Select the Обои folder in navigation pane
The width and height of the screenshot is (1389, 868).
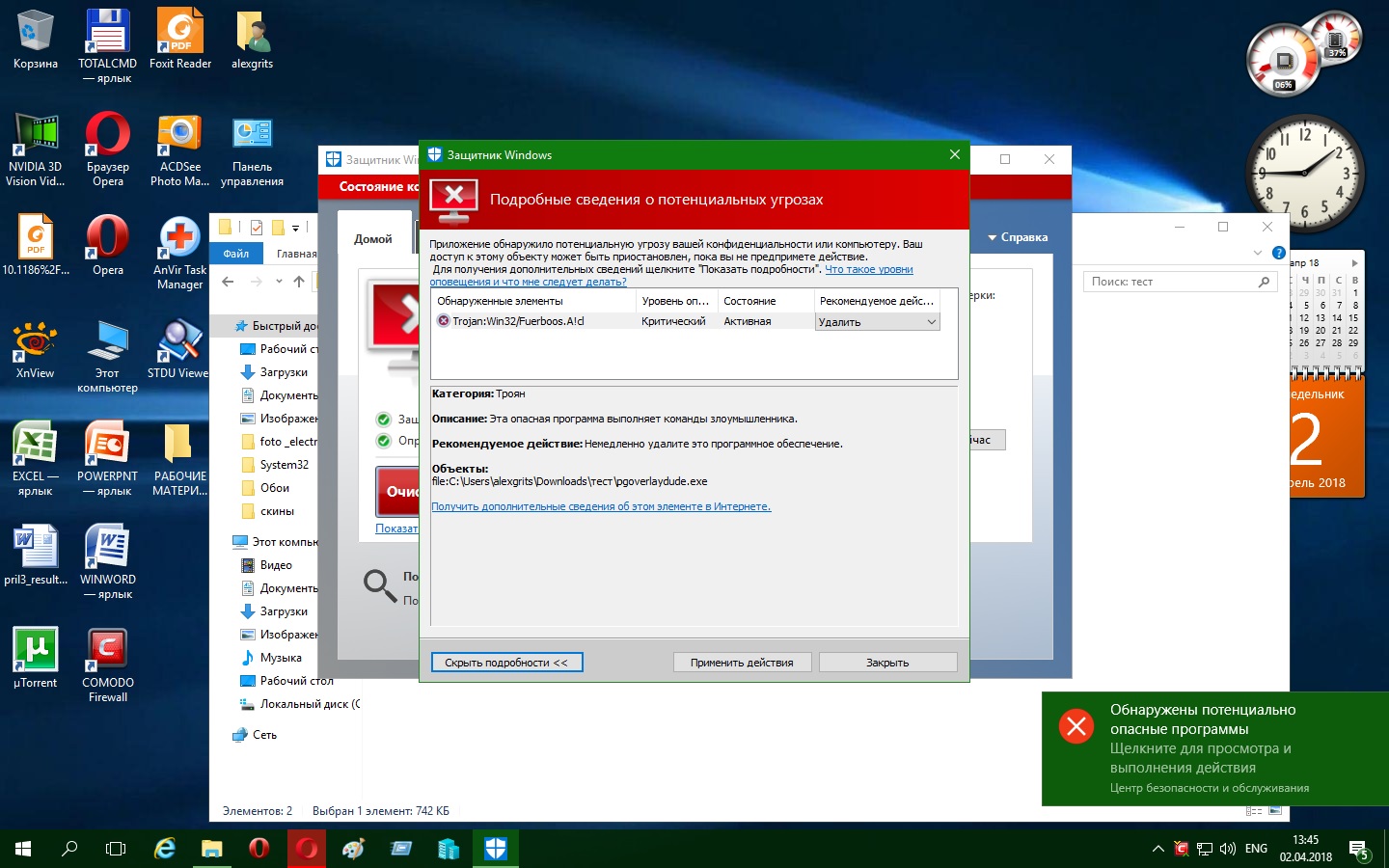tap(274, 488)
